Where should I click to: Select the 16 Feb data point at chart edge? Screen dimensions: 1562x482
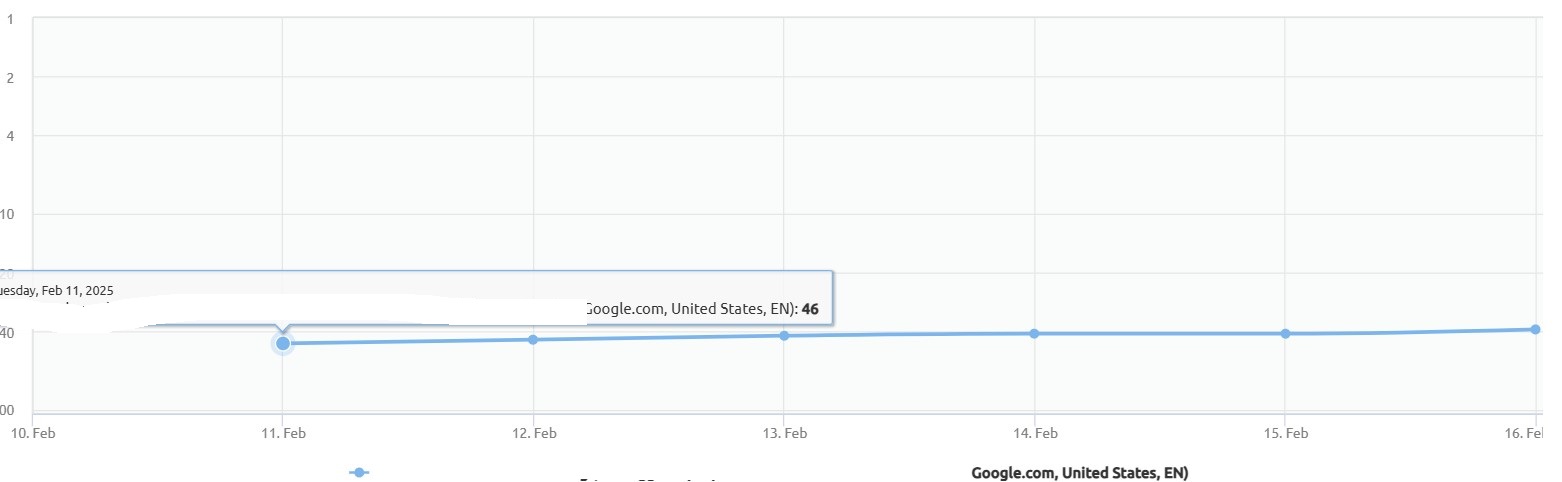tap(1536, 329)
